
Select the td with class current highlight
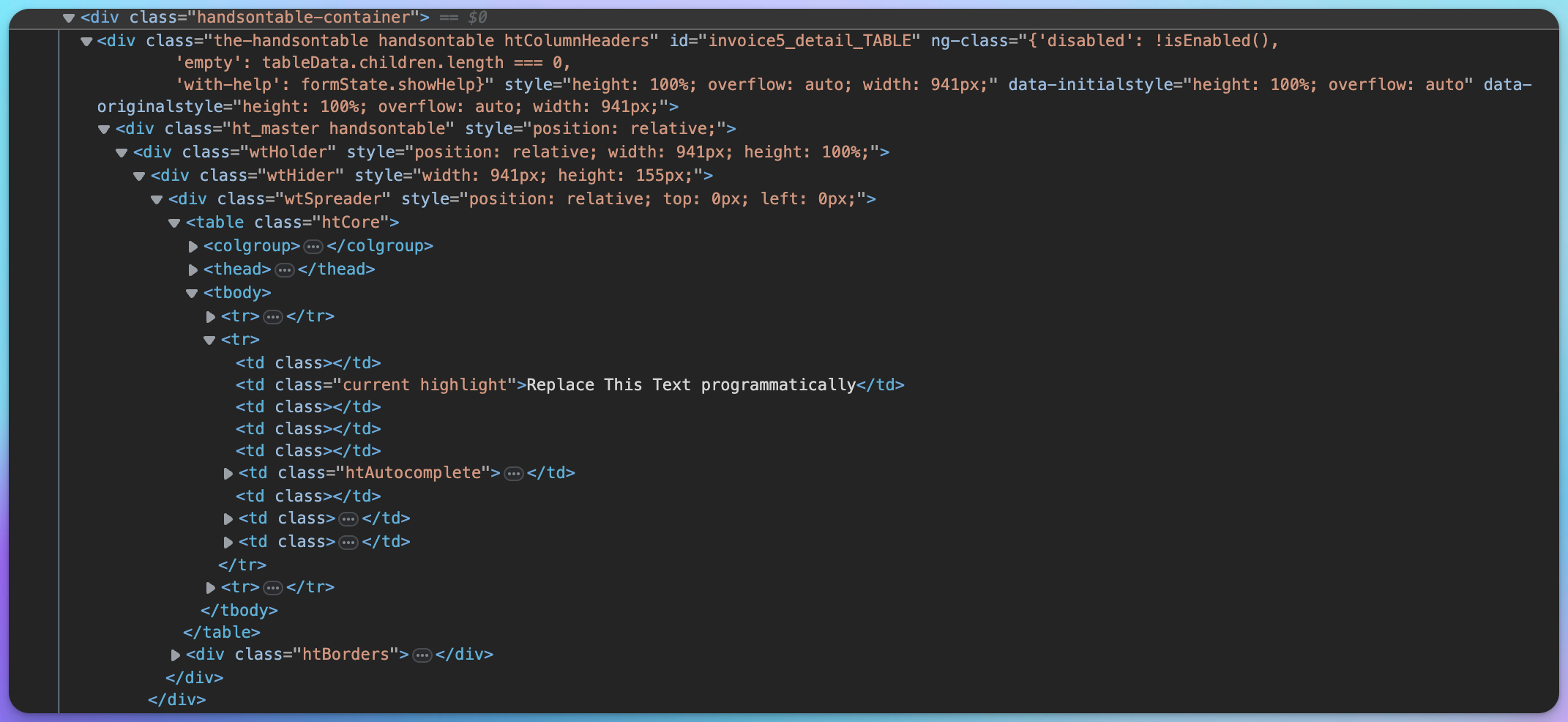coord(570,385)
